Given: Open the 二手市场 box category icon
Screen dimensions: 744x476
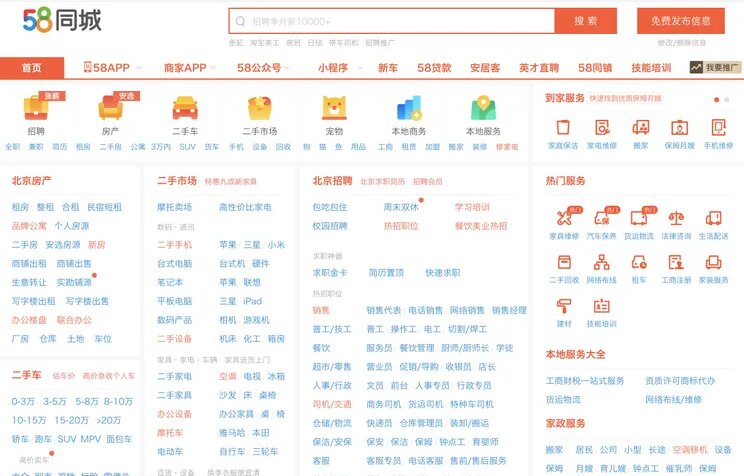Looking at the screenshot, I should [260, 108].
